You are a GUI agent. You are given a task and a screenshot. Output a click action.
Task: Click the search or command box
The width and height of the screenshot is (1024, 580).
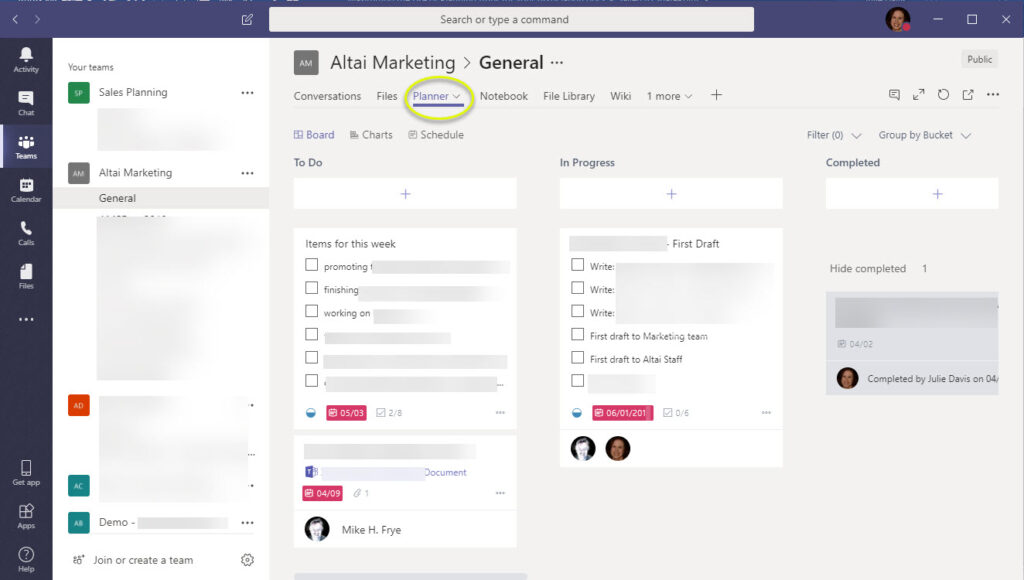pos(511,19)
